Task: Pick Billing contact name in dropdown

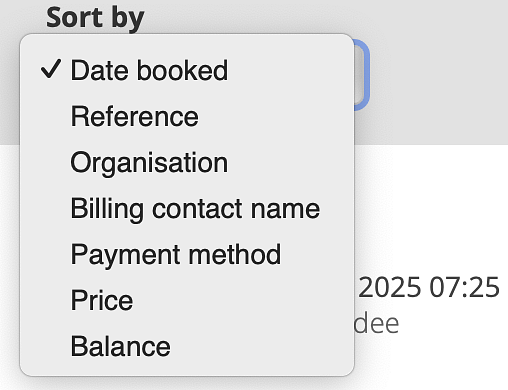Action: (x=187, y=208)
